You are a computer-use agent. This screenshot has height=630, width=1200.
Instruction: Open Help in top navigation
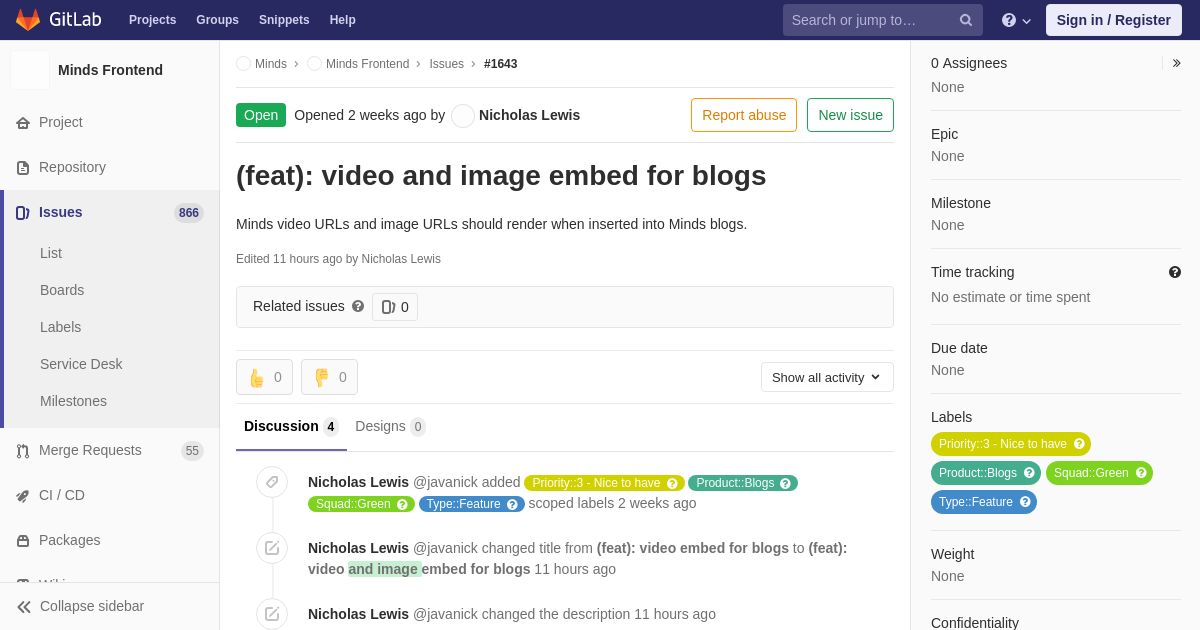343,20
